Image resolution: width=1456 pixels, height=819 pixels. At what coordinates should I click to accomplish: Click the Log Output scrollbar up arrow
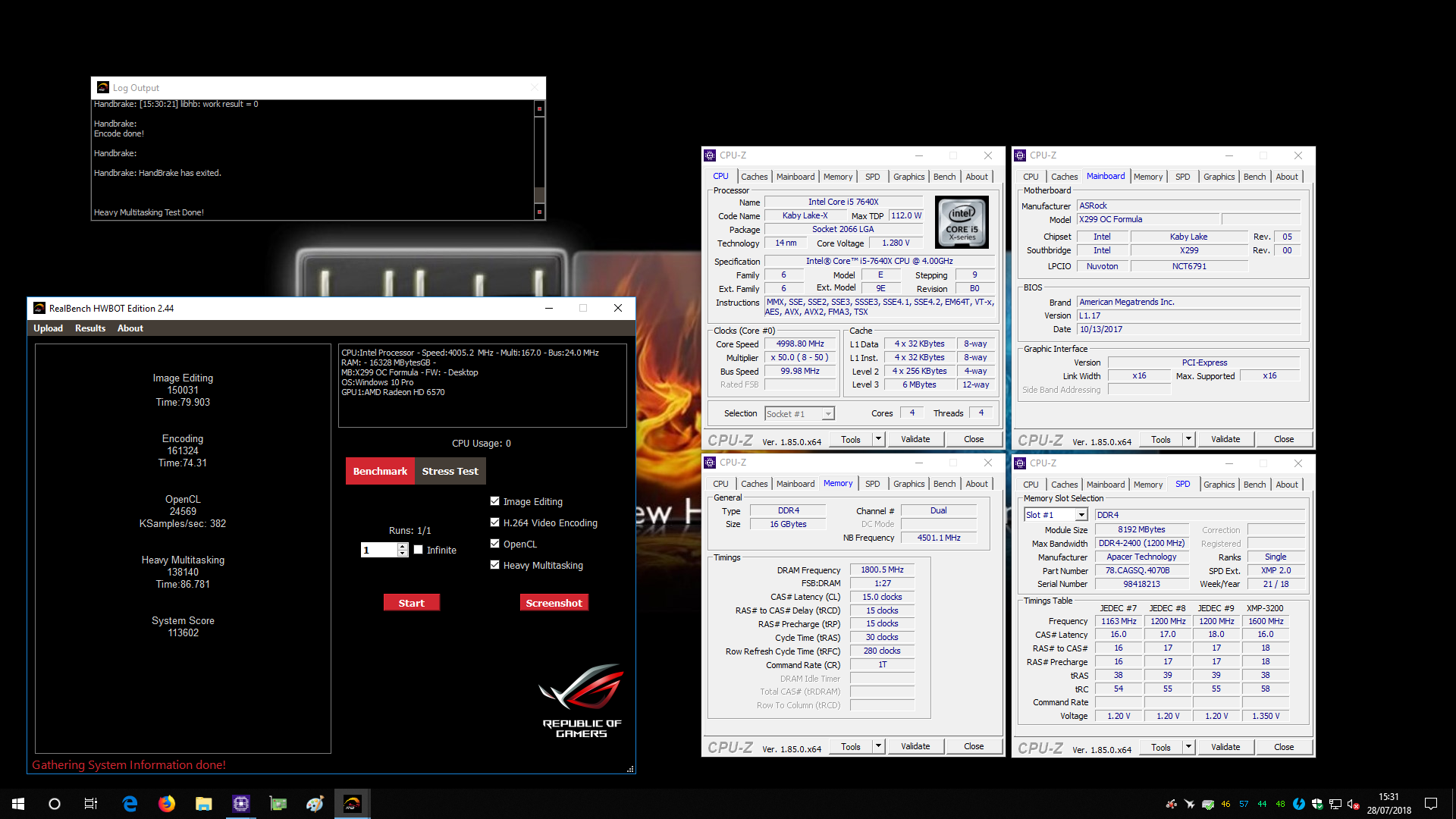(540, 108)
